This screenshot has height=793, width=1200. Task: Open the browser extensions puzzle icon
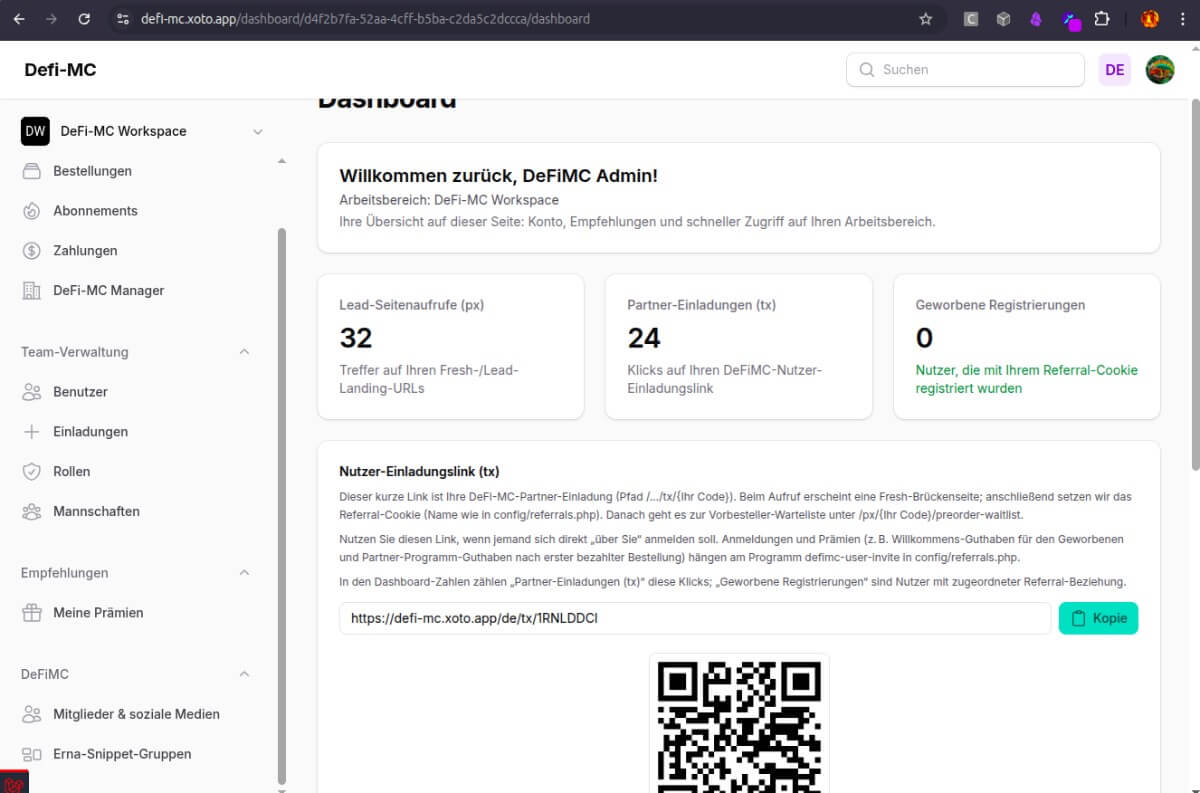pyautogui.click(x=1102, y=19)
